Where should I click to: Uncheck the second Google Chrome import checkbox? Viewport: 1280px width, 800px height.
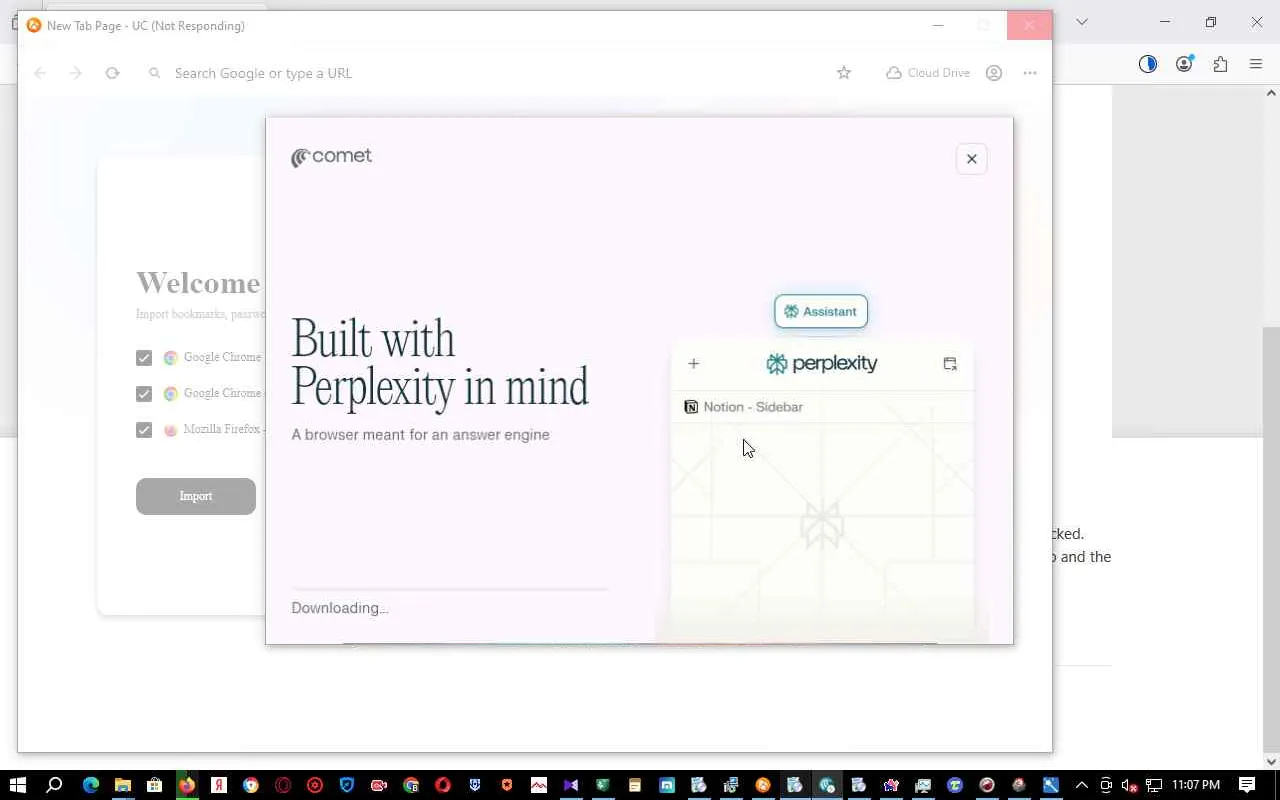144,394
